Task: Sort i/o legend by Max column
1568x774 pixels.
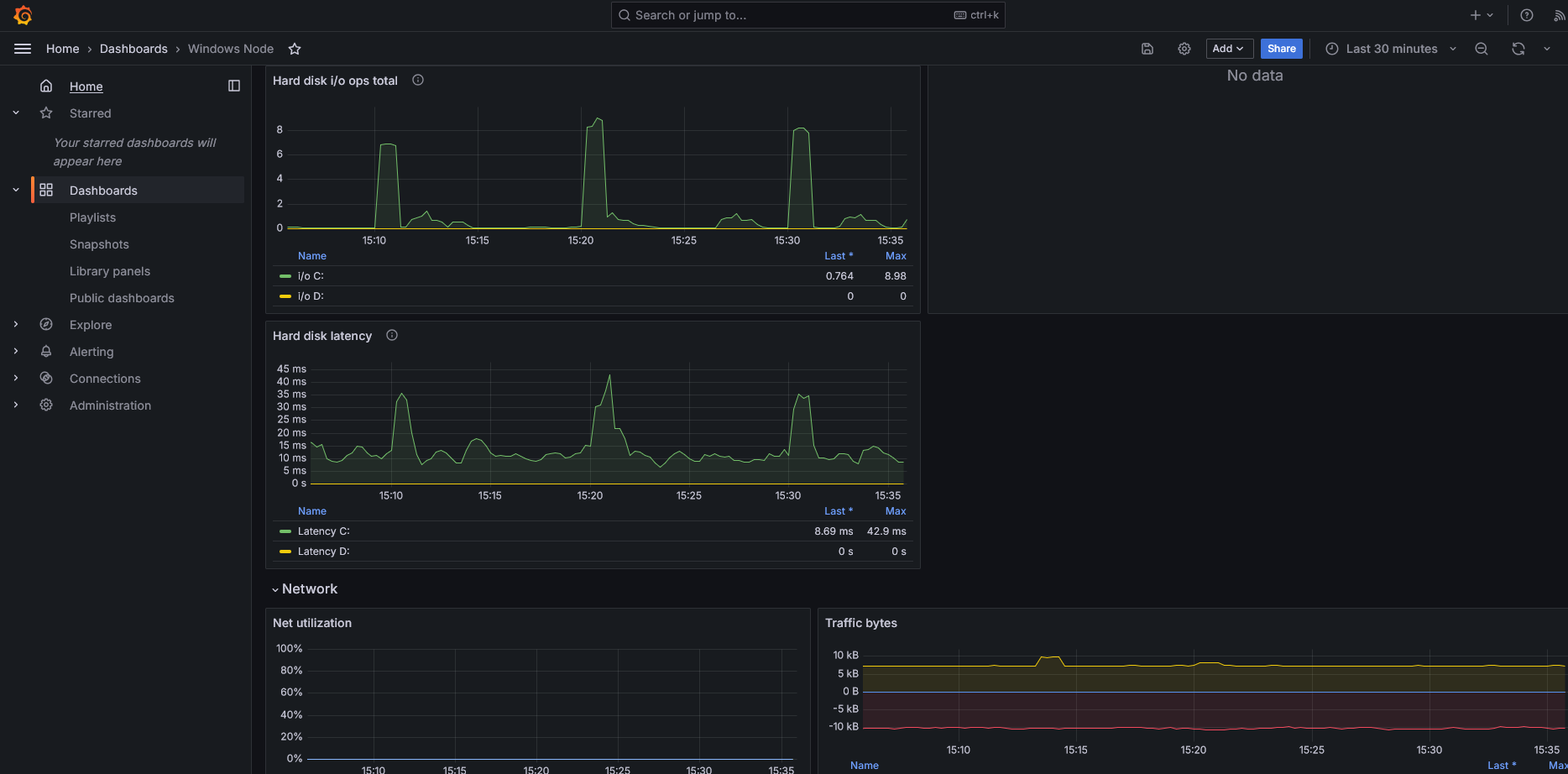Action: [x=896, y=255]
